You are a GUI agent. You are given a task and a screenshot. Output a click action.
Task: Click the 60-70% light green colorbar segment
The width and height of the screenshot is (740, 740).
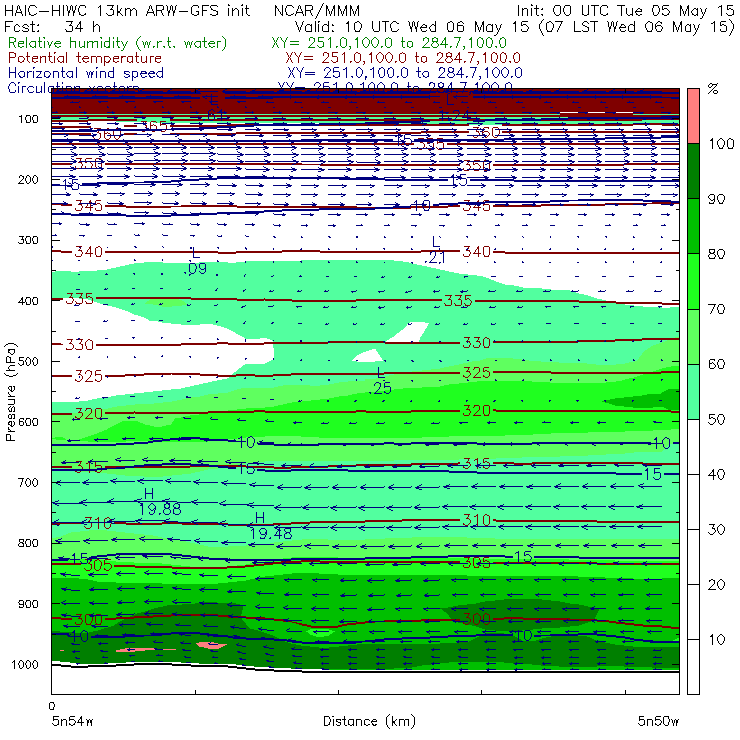pyautogui.click(x=693, y=336)
